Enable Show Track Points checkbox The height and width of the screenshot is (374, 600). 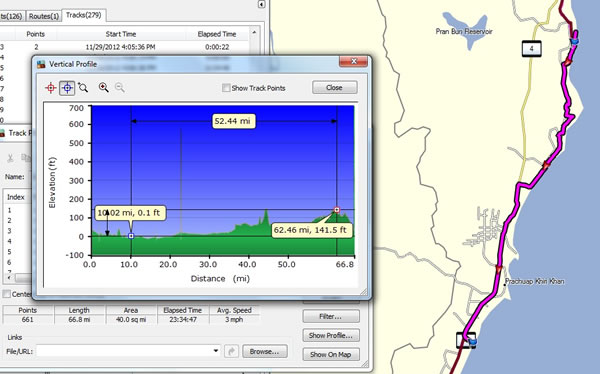pyautogui.click(x=226, y=88)
